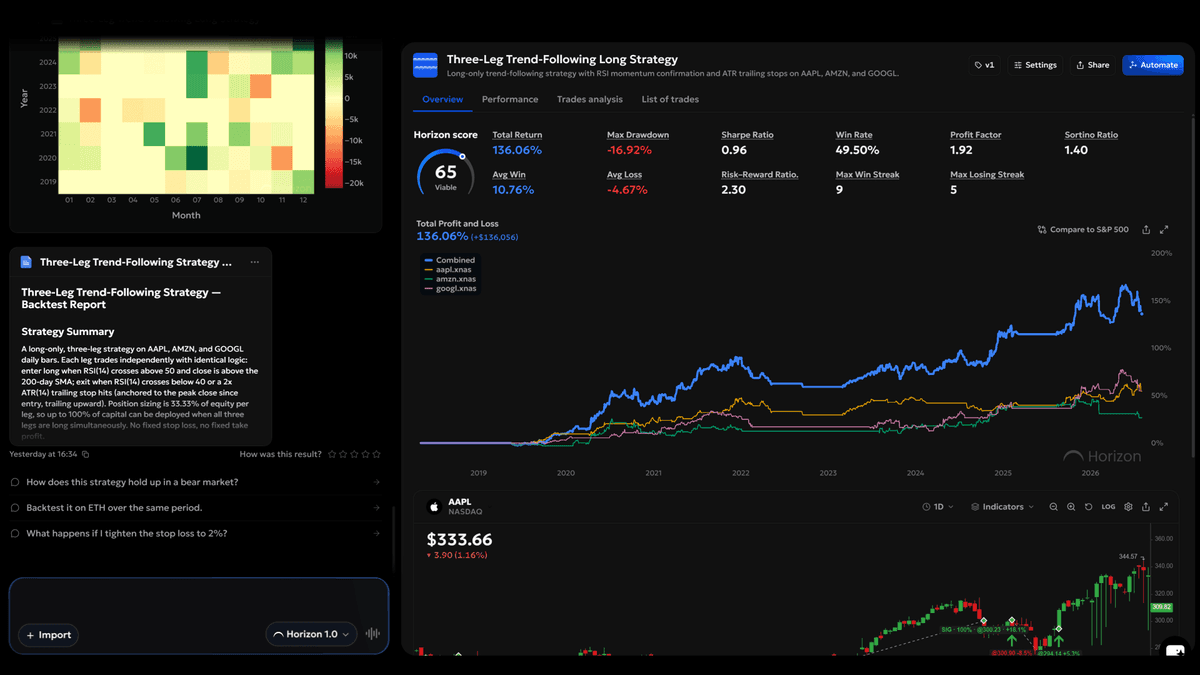This screenshot has width=1200, height=675.
Task: Ask 'Backtest it on ETH over the same period.'
Action: pos(195,508)
